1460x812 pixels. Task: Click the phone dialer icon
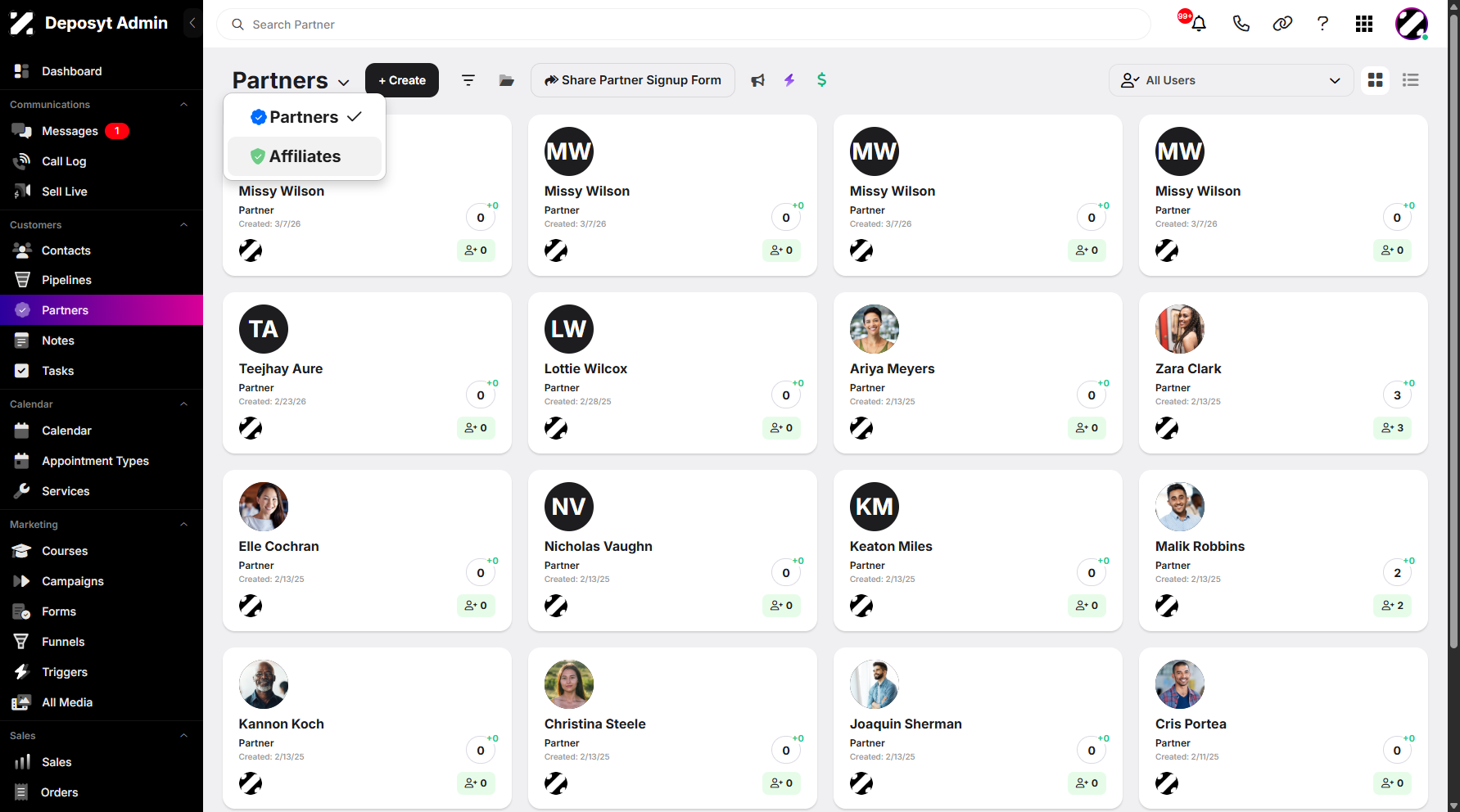pos(1241,24)
